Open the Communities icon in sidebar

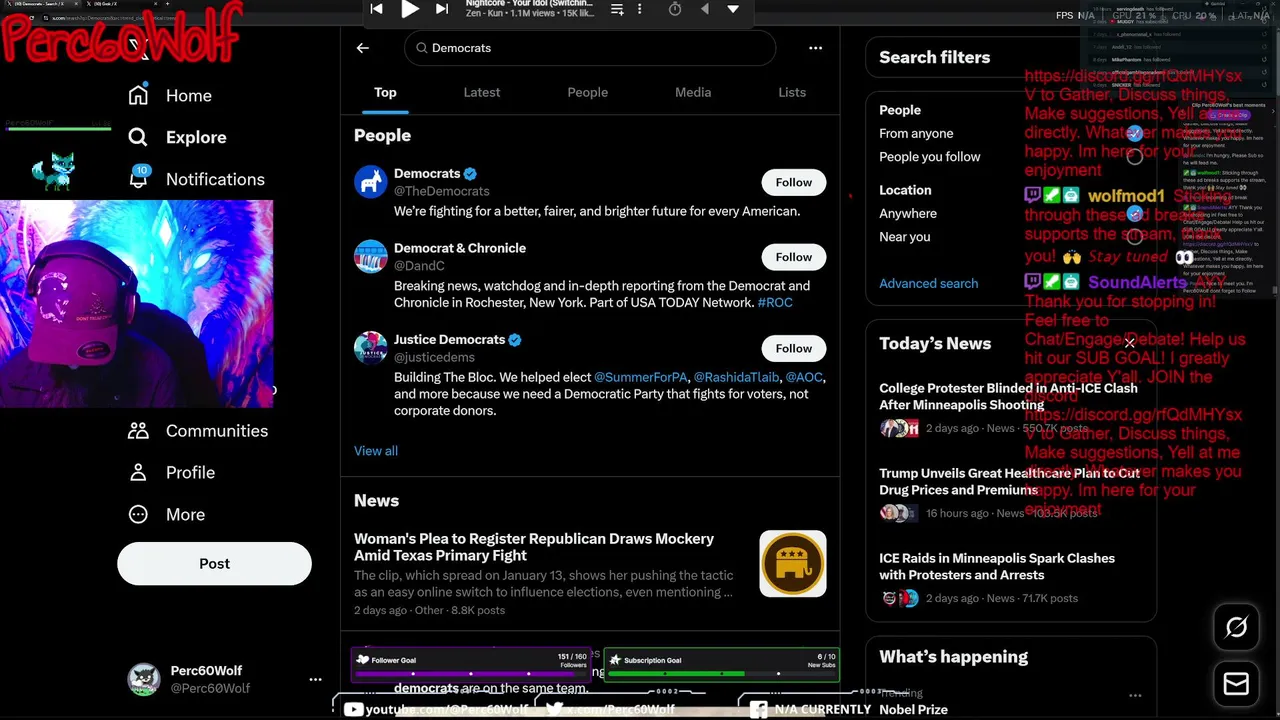[138, 430]
